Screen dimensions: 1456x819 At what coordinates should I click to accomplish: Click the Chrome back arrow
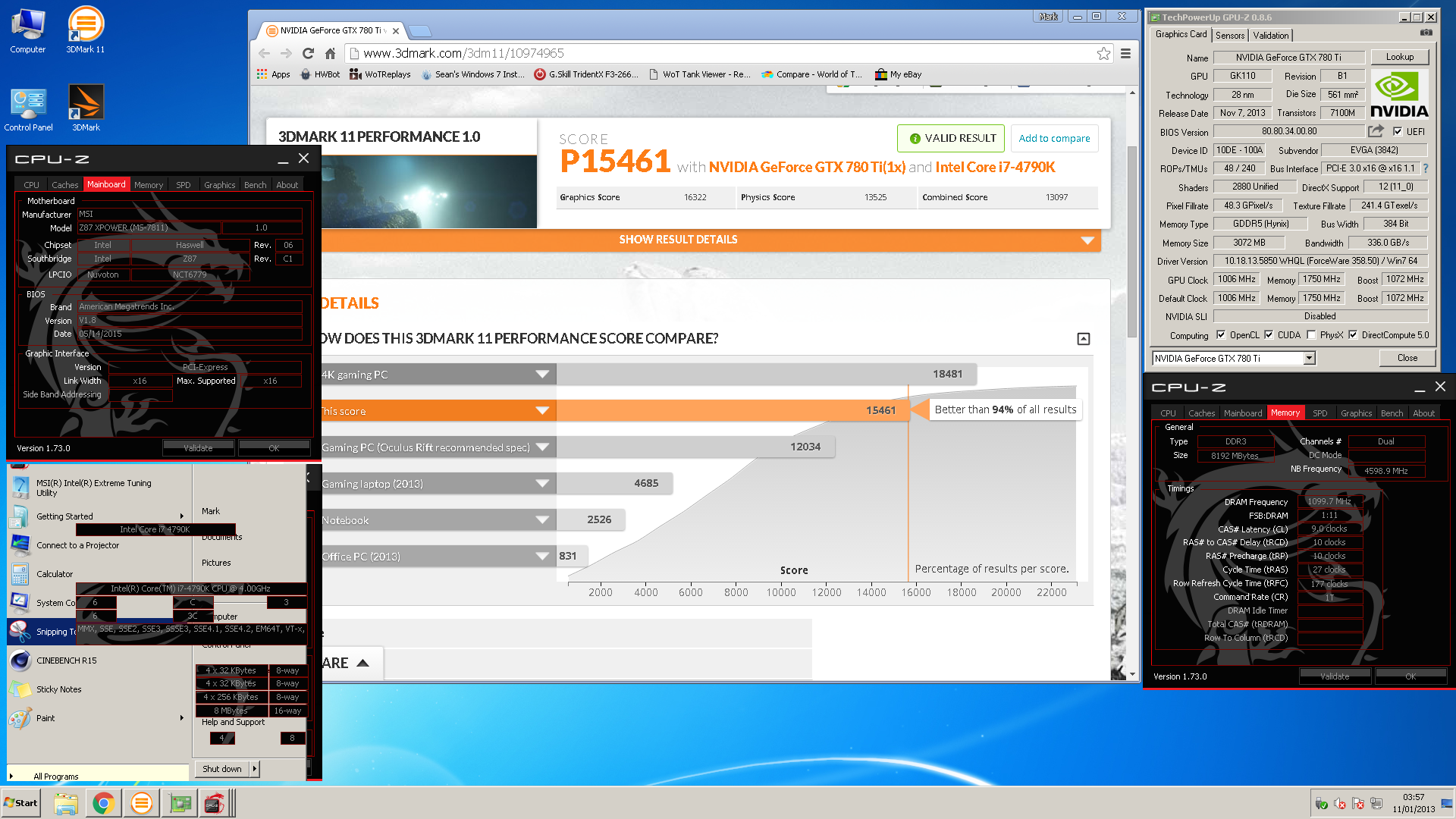[x=265, y=53]
